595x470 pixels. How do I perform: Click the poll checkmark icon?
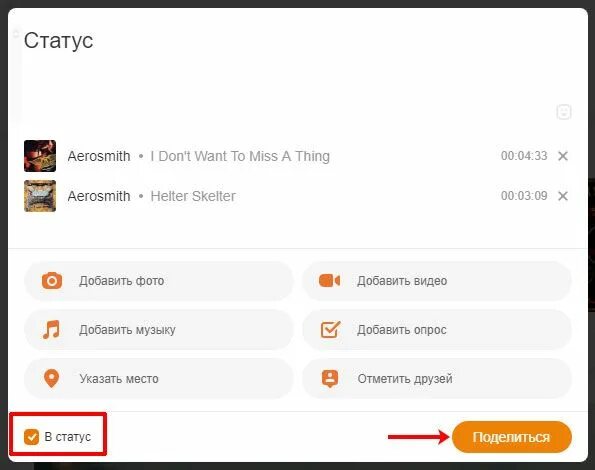(x=330, y=329)
